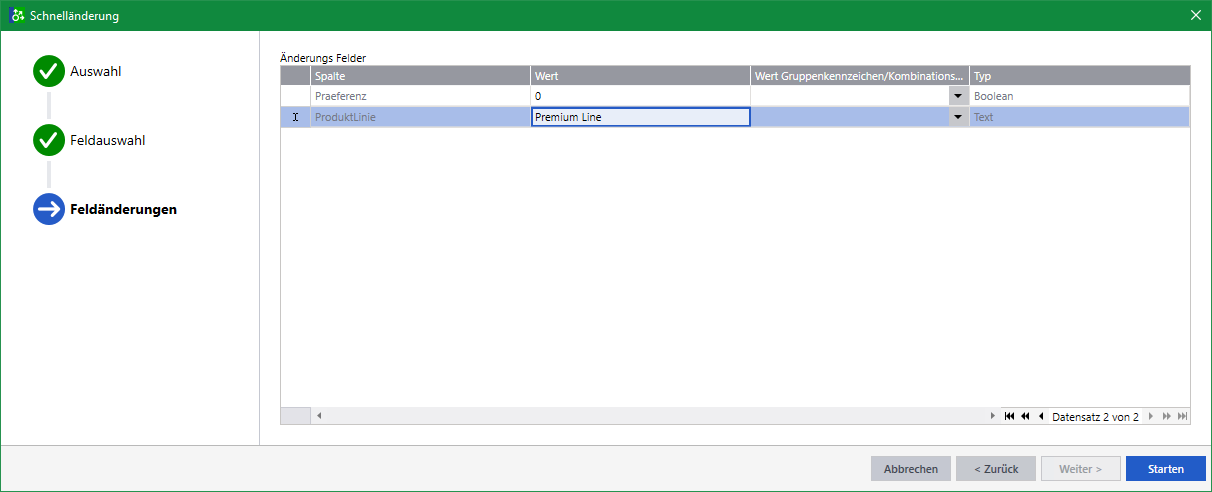Click the Schnelländerung app icon in title bar
Viewport: 1212px width, 492px height.
pos(17,15)
